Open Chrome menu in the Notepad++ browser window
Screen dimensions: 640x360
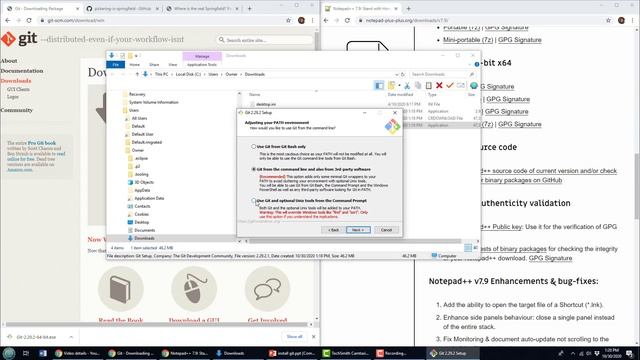tap(633, 20)
